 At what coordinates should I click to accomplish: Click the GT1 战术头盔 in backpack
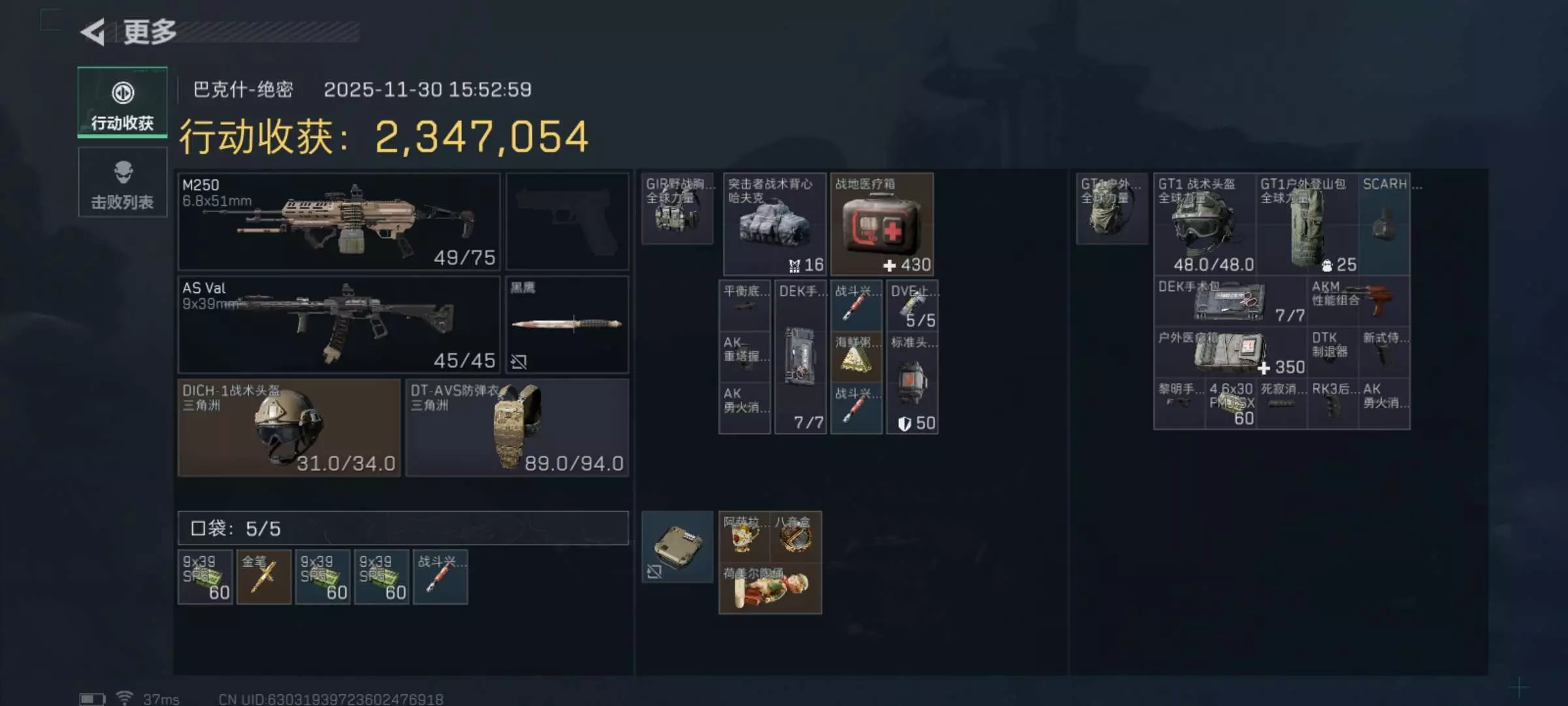pos(1205,224)
